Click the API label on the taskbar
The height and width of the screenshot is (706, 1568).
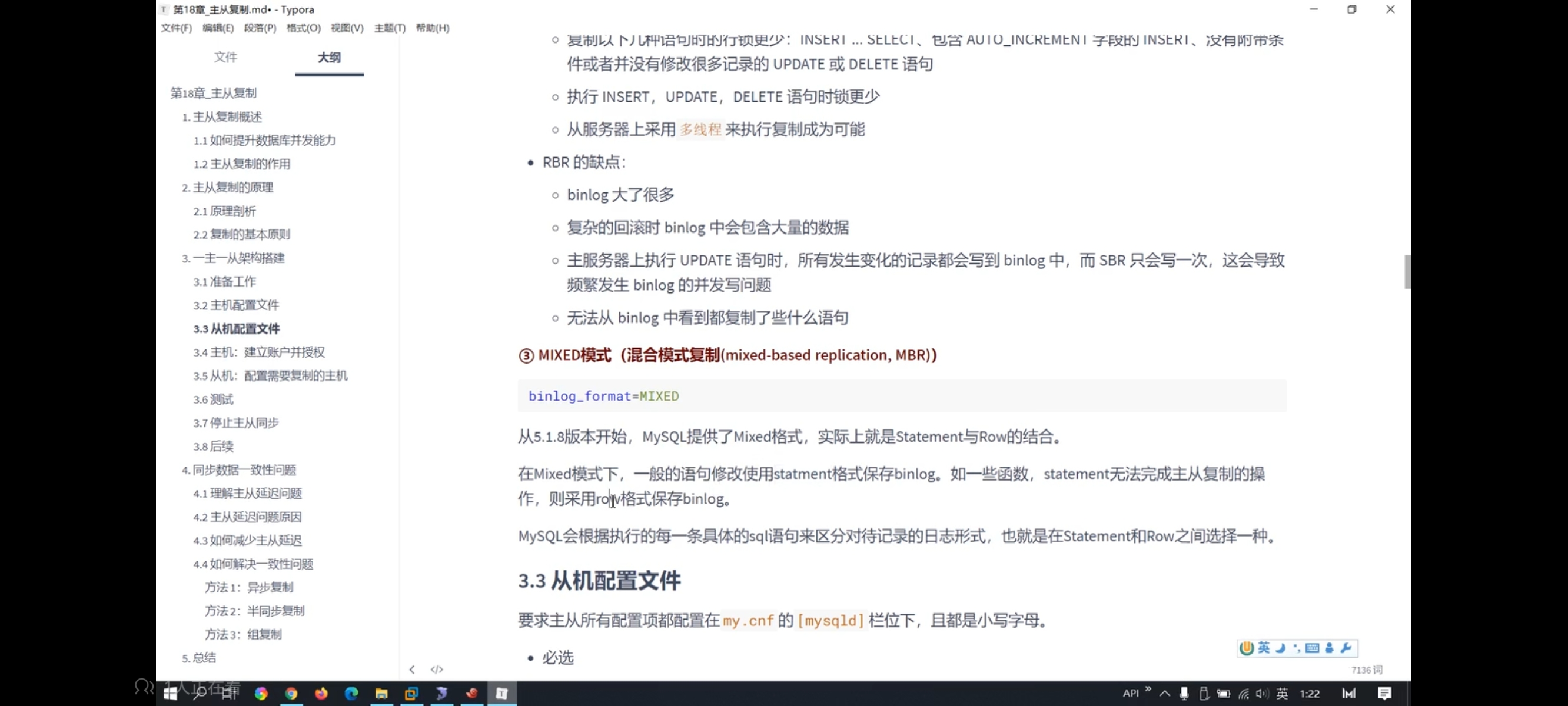[1130, 694]
